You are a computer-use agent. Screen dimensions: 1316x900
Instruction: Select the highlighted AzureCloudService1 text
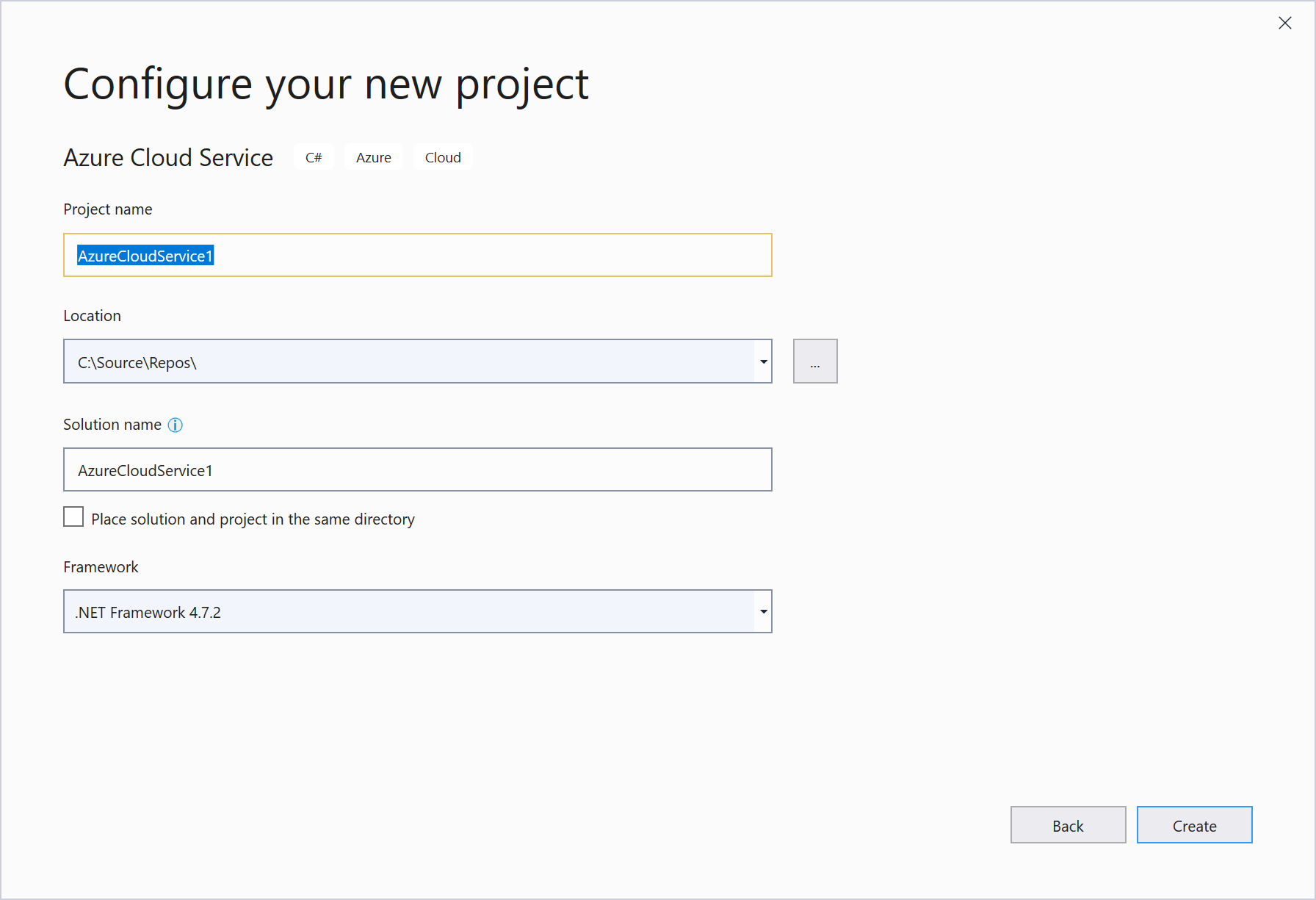[x=145, y=256]
